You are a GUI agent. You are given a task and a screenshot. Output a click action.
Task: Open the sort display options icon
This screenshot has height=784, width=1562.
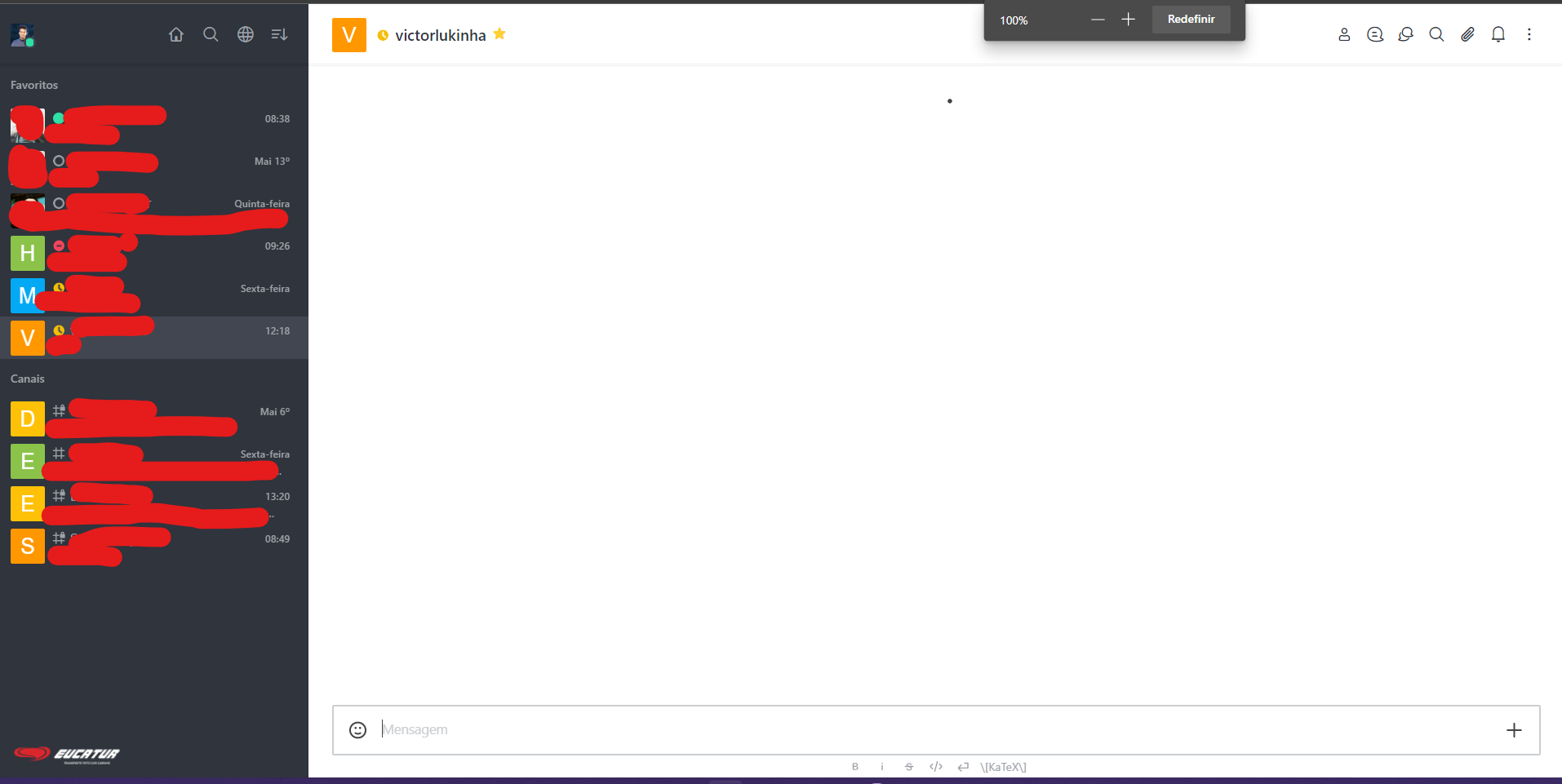(280, 34)
